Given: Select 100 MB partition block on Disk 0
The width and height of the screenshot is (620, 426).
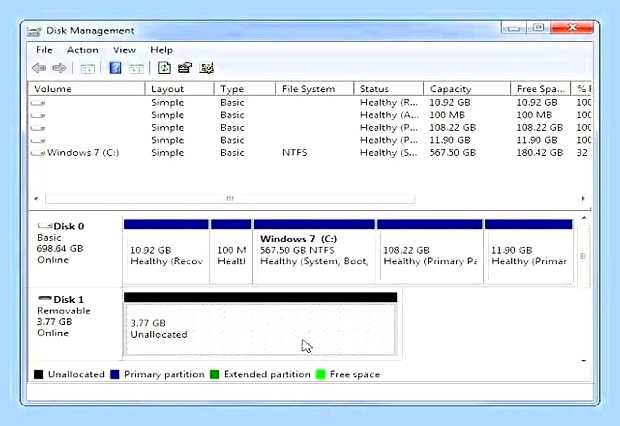Looking at the screenshot, I should click(x=231, y=252).
